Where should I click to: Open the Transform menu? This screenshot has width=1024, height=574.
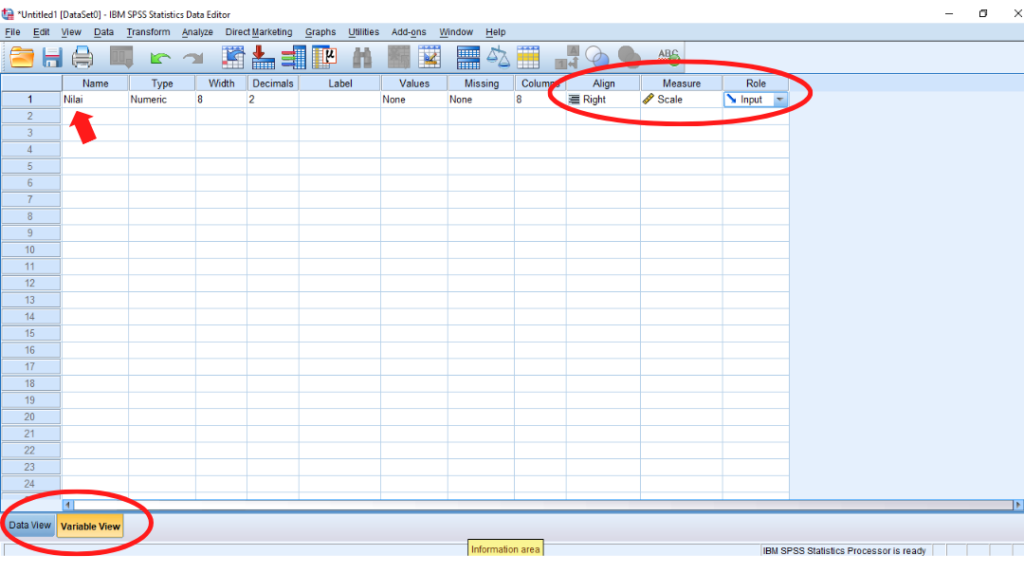tap(148, 32)
